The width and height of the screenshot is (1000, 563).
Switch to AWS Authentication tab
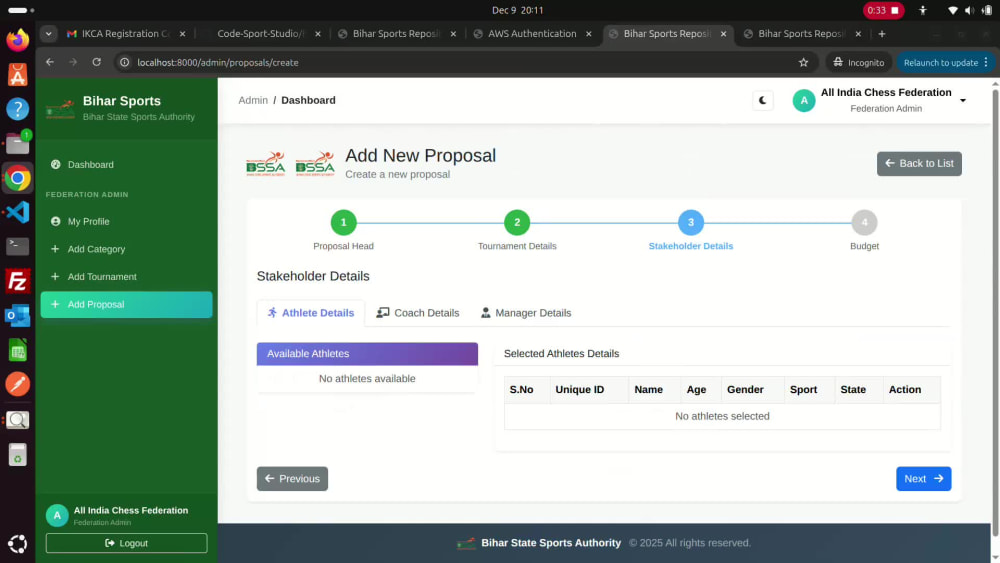532,34
